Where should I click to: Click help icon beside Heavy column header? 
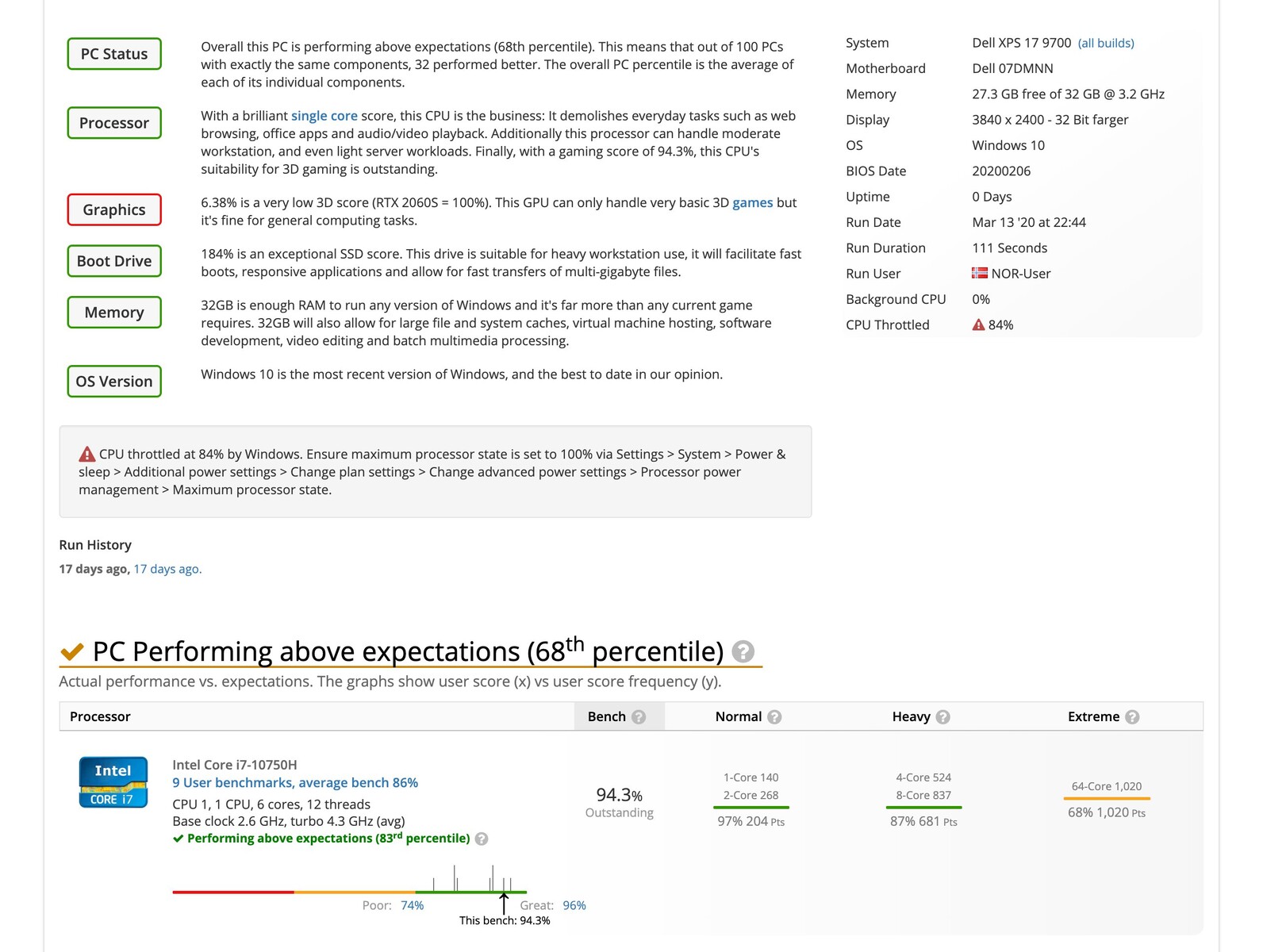click(x=942, y=717)
